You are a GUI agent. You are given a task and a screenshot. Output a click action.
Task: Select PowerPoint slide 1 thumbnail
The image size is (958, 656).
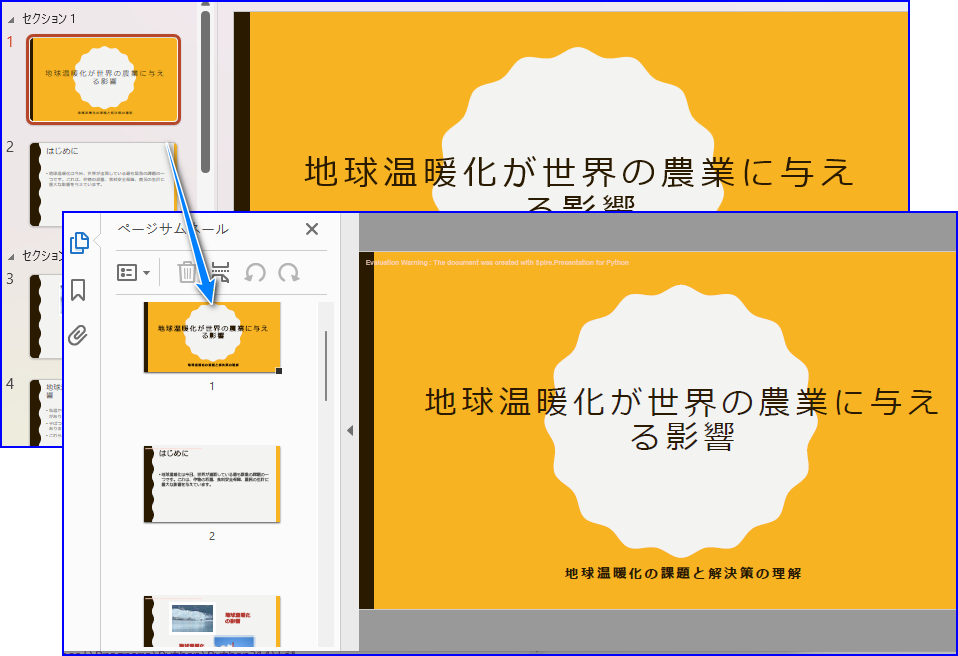(x=104, y=79)
